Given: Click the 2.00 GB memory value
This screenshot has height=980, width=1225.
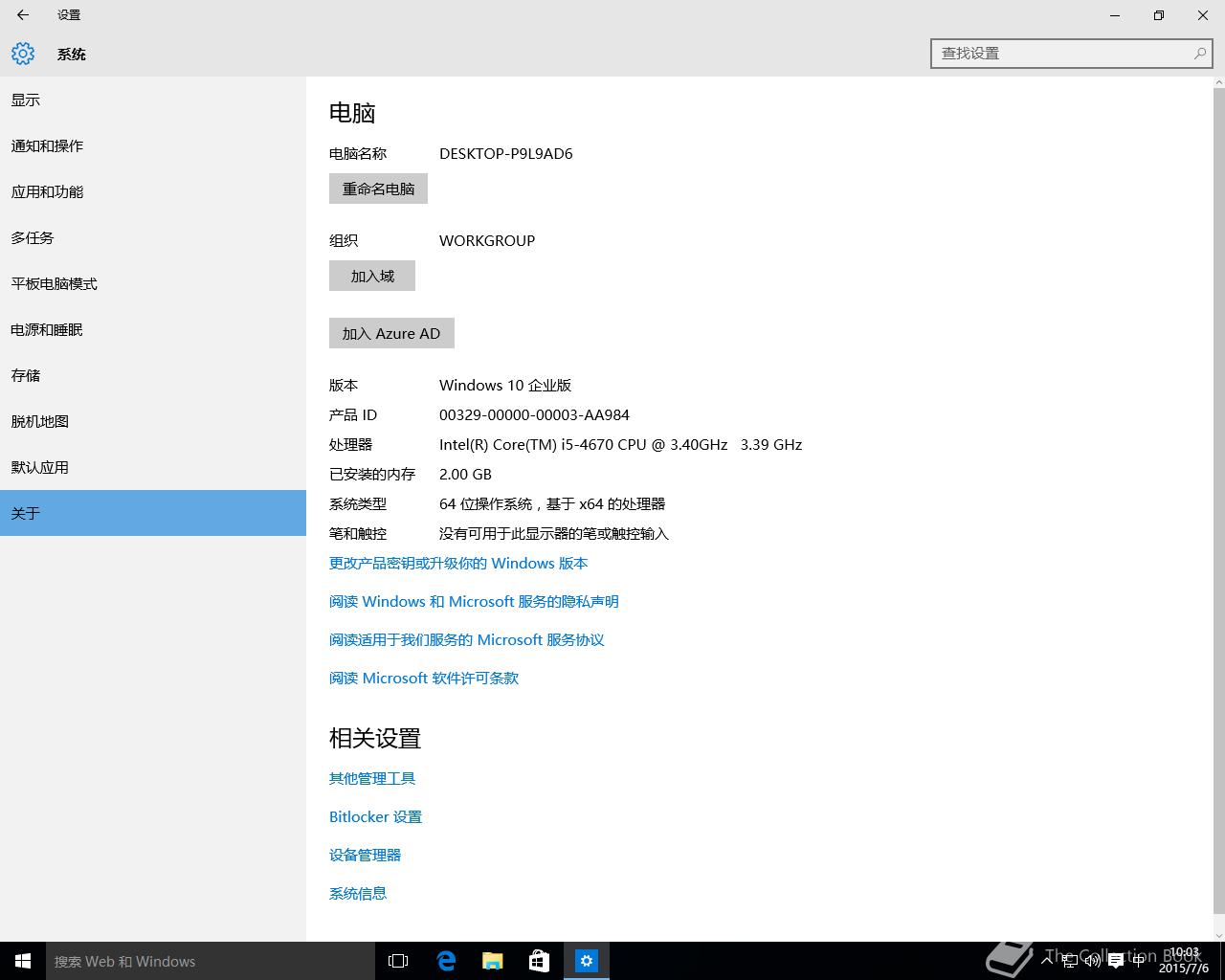Looking at the screenshot, I should (465, 474).
